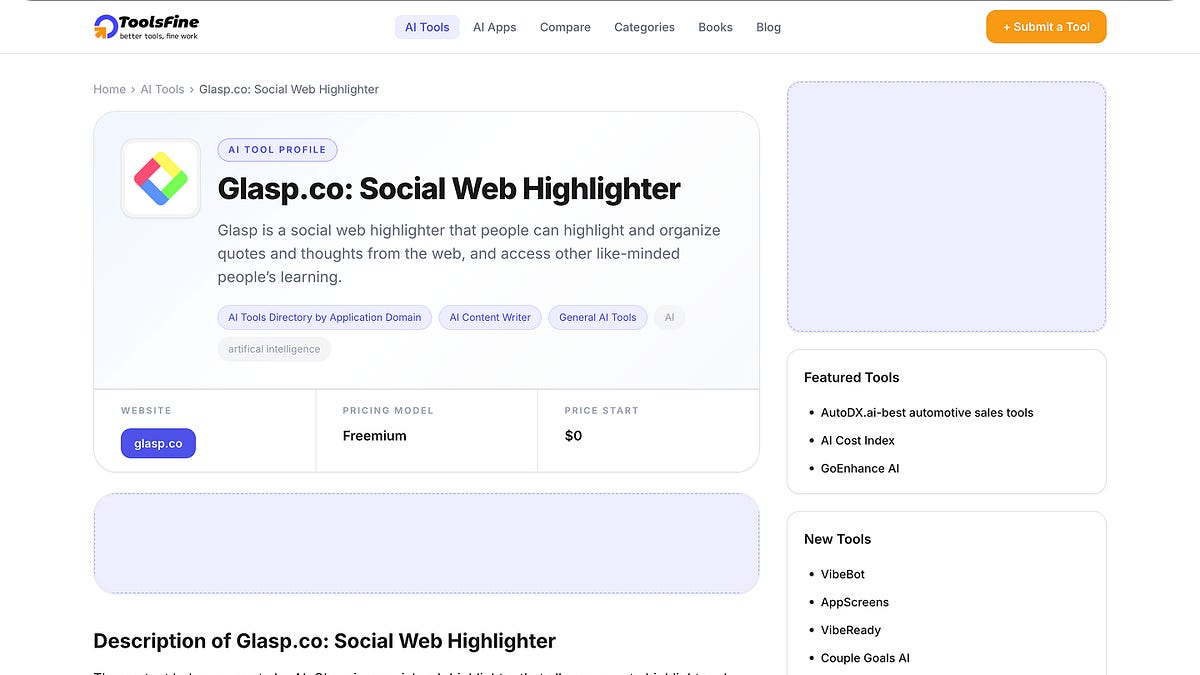
Task: Go to AI Tools breadcrumb link
Action: click(x=162, y=89)
